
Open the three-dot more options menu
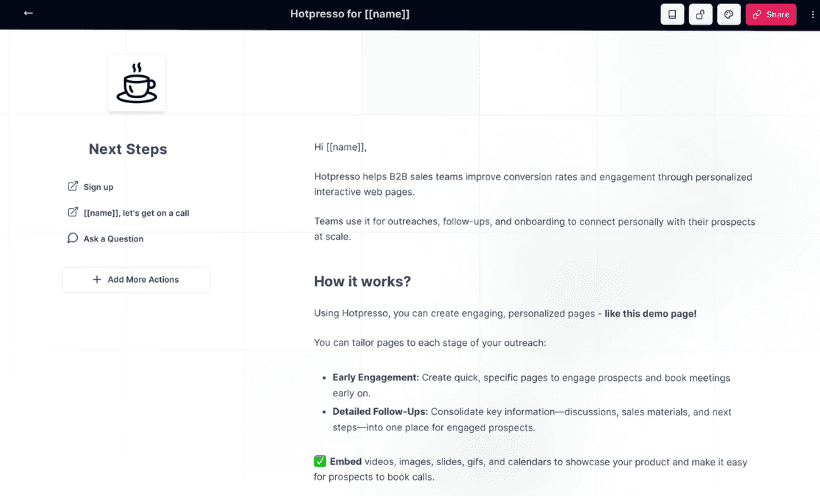click(812, 15)
